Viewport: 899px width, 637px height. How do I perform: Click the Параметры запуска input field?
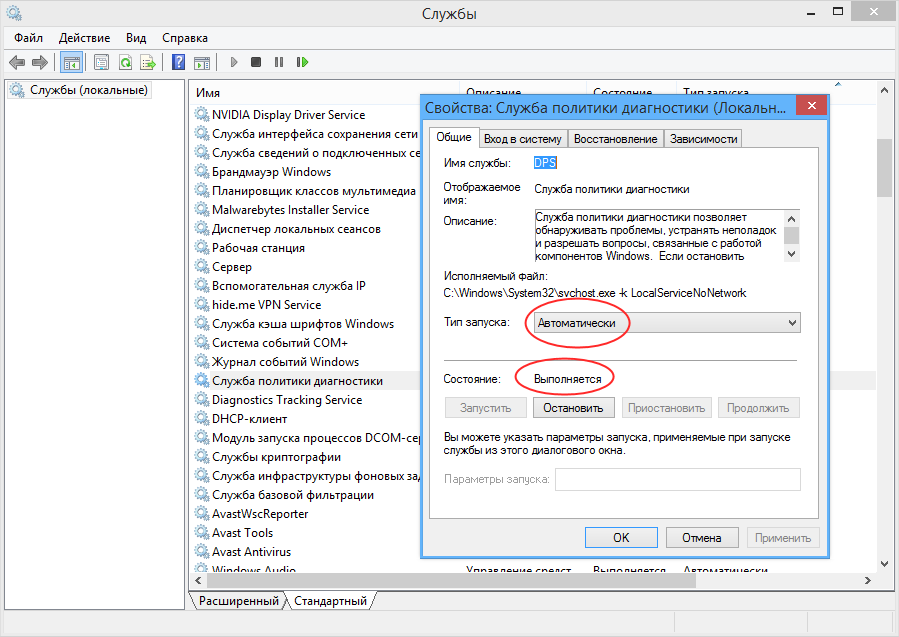coord(678,479)
